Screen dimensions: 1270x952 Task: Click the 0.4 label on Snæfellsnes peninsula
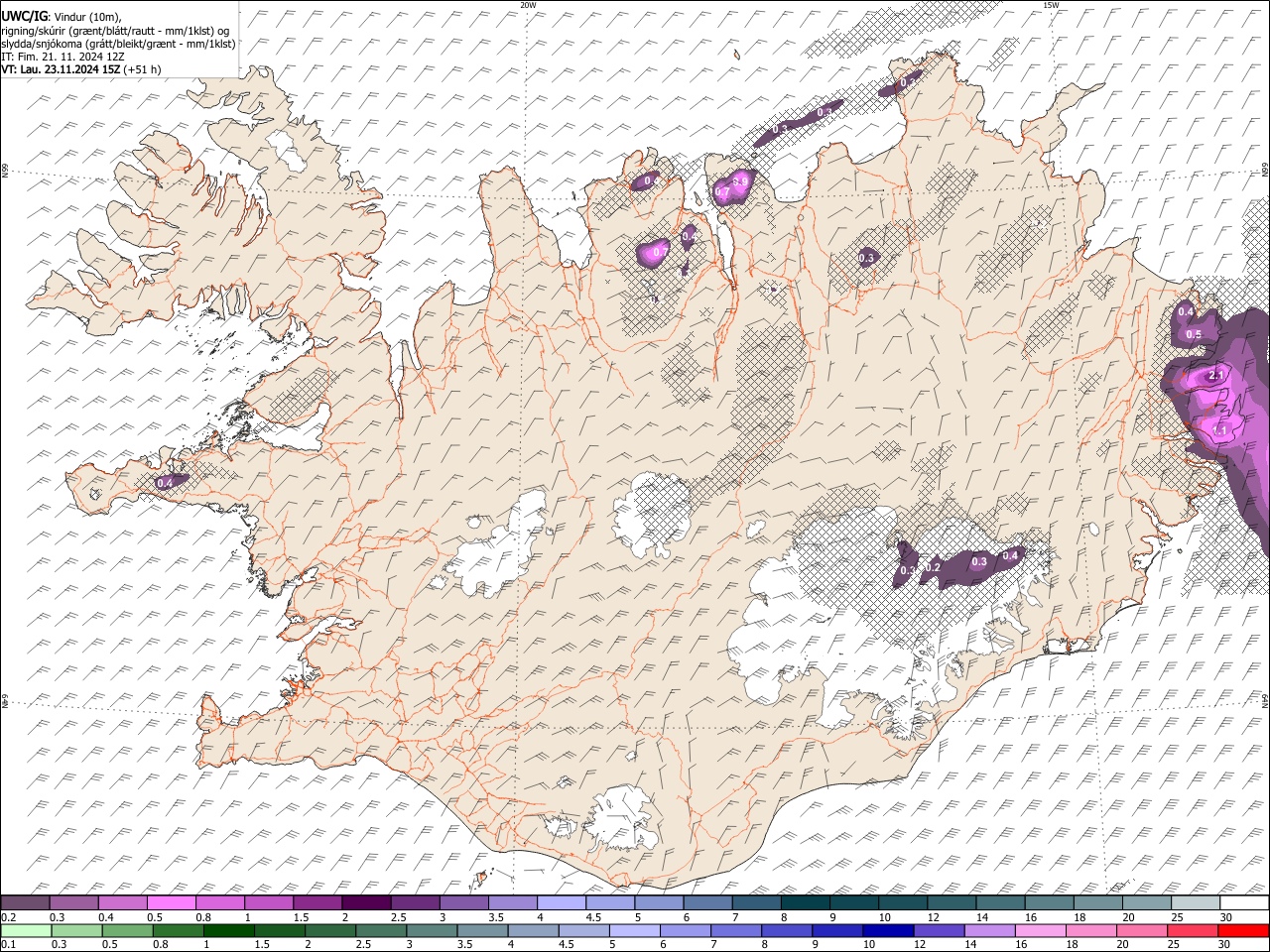(x=166, y=482)
